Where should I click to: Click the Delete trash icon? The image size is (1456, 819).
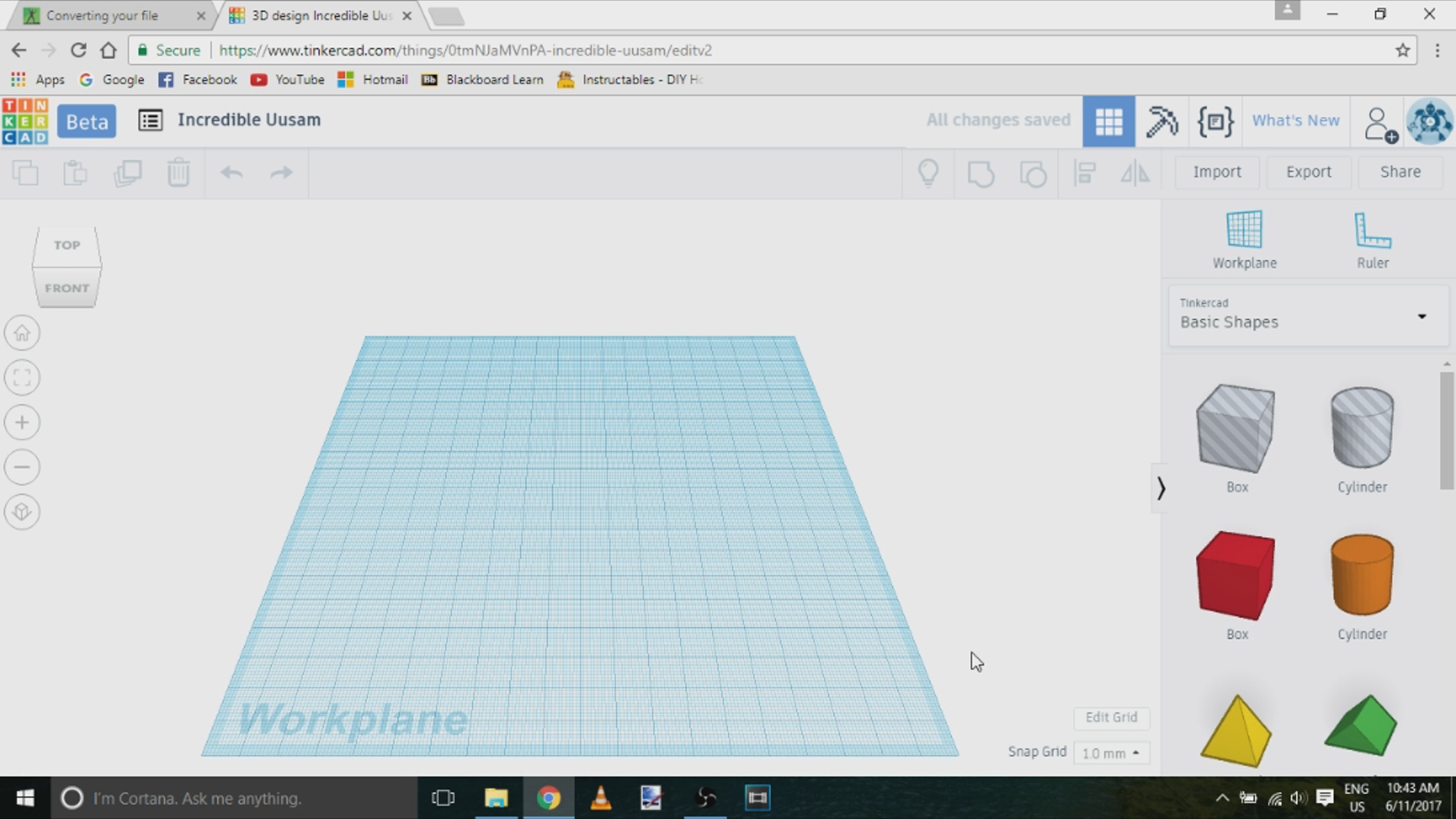178,173
